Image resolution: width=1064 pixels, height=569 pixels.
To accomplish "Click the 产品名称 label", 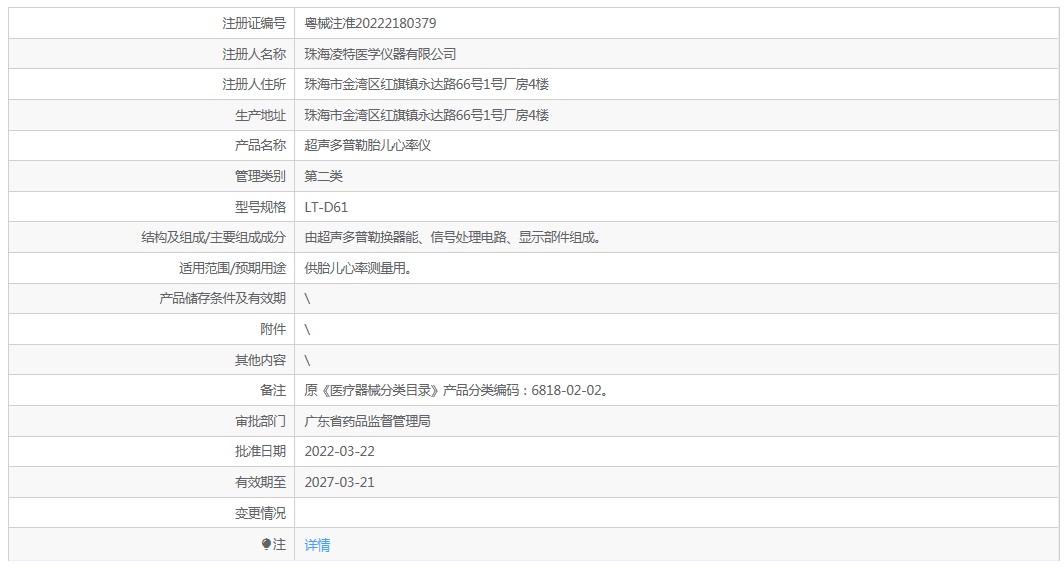I will pyautogui.click(x=261, y=145).
